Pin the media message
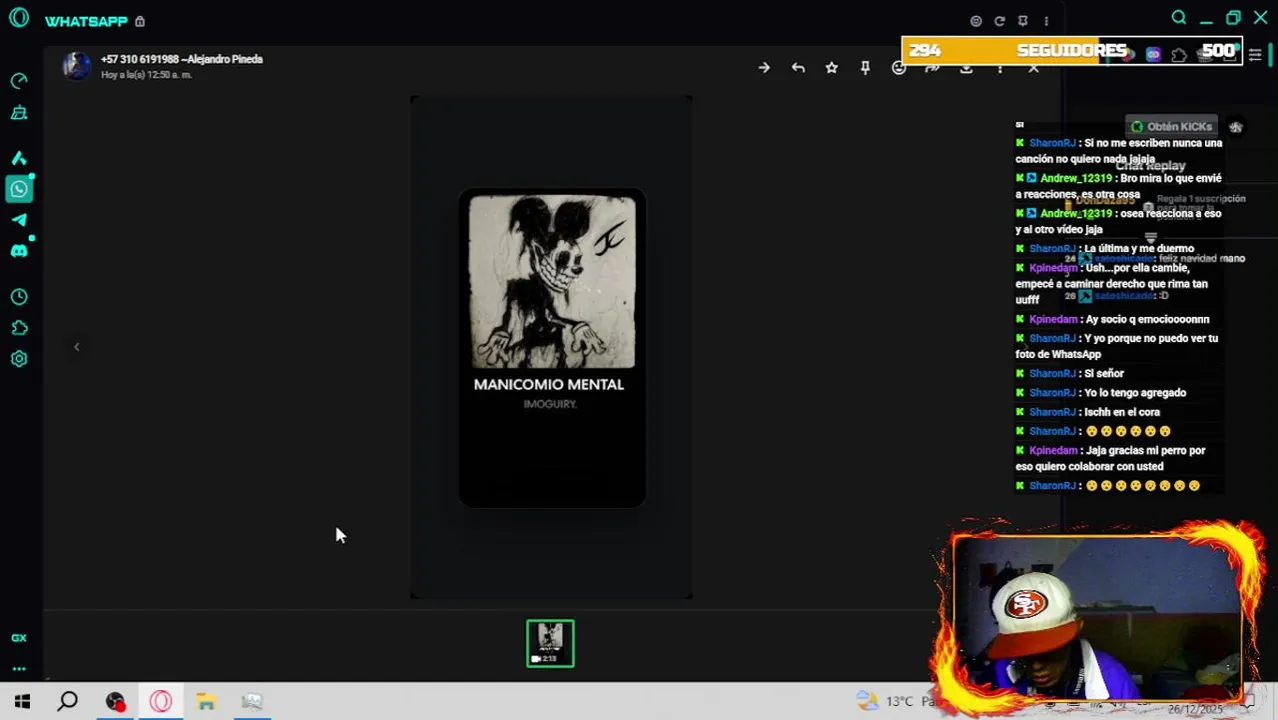The height and width of the screenshot is (720, 1278). point(865,67)
